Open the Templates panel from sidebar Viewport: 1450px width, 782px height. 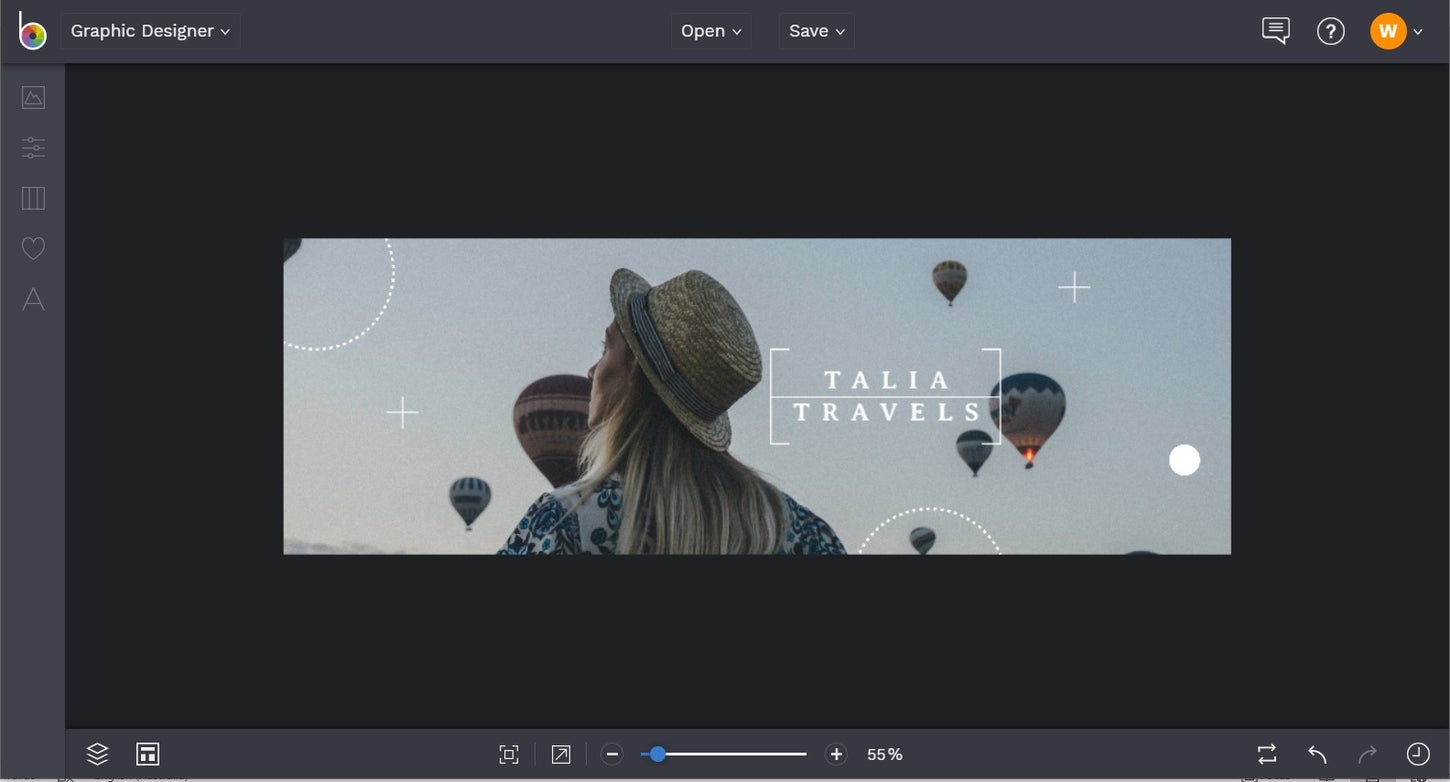(x=32, y=198)
